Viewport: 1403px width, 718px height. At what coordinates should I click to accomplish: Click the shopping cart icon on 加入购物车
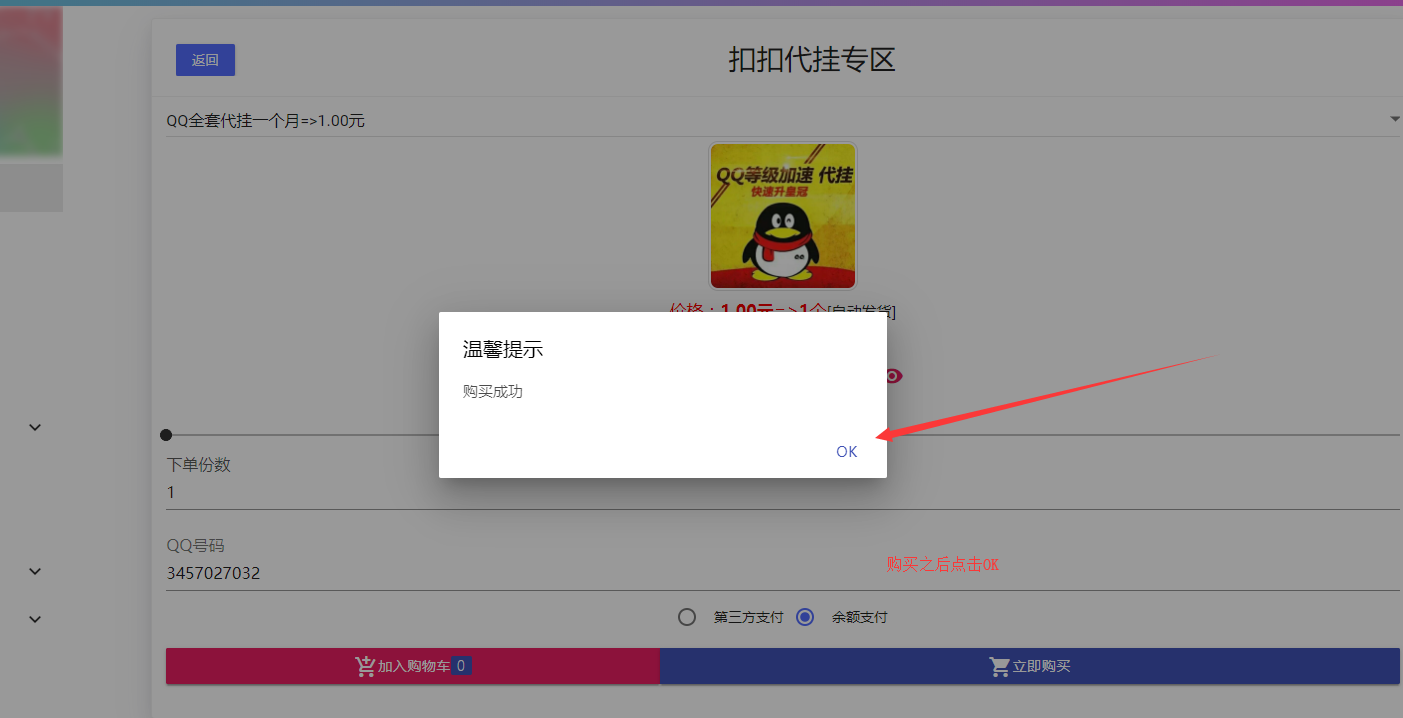365,666
